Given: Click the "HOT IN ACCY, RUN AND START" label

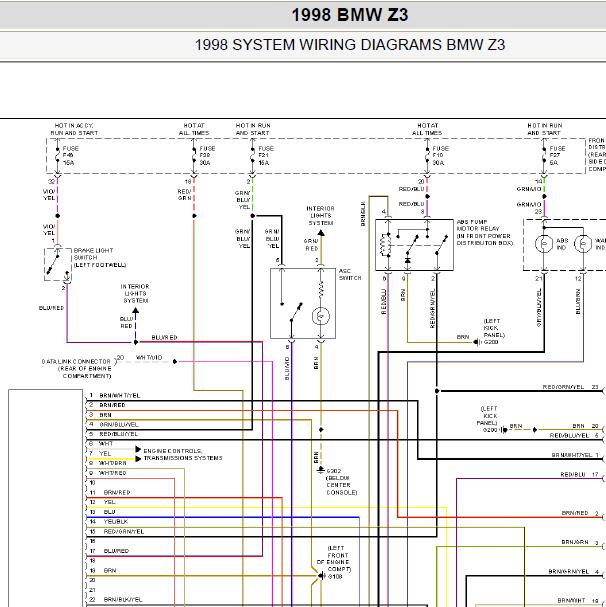Looking at the screenshot, I should click(74, 129).
